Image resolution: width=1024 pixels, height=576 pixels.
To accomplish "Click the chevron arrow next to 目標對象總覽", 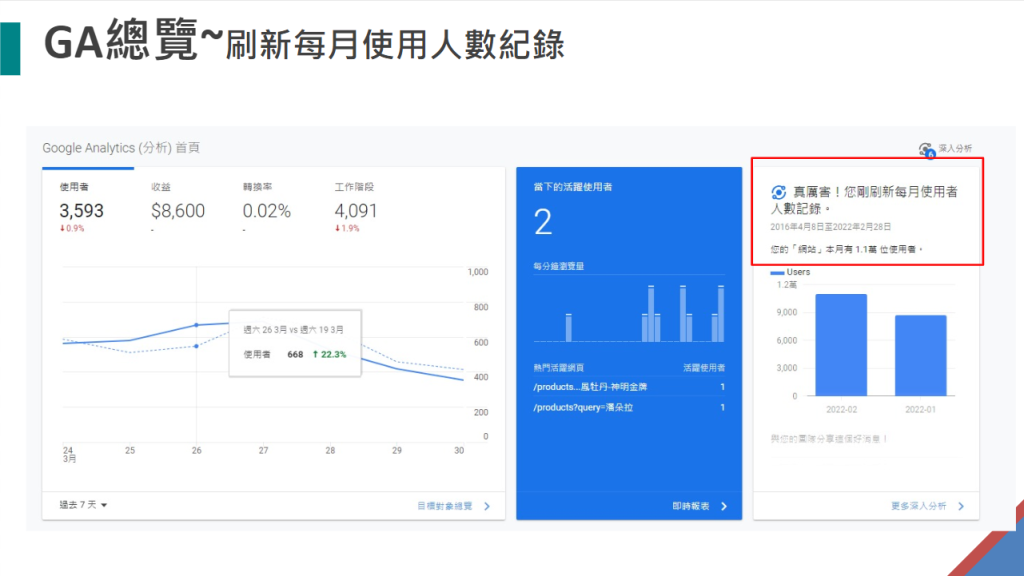I will pos(487,506).
